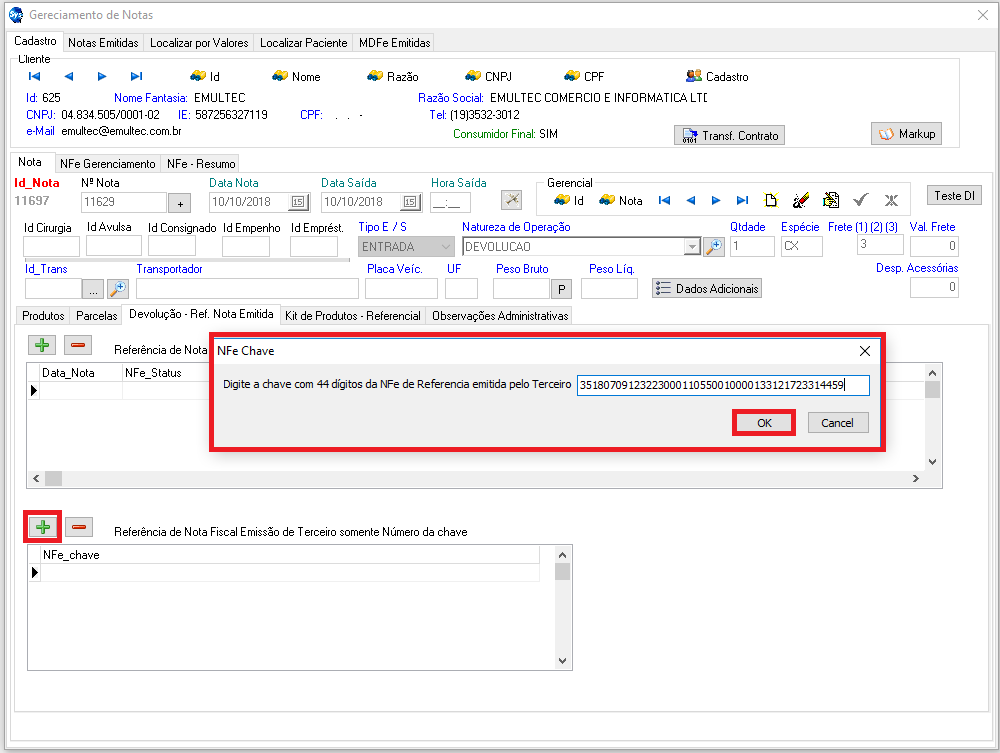Click OK in the NFe Chave dialog

point(764,423)
